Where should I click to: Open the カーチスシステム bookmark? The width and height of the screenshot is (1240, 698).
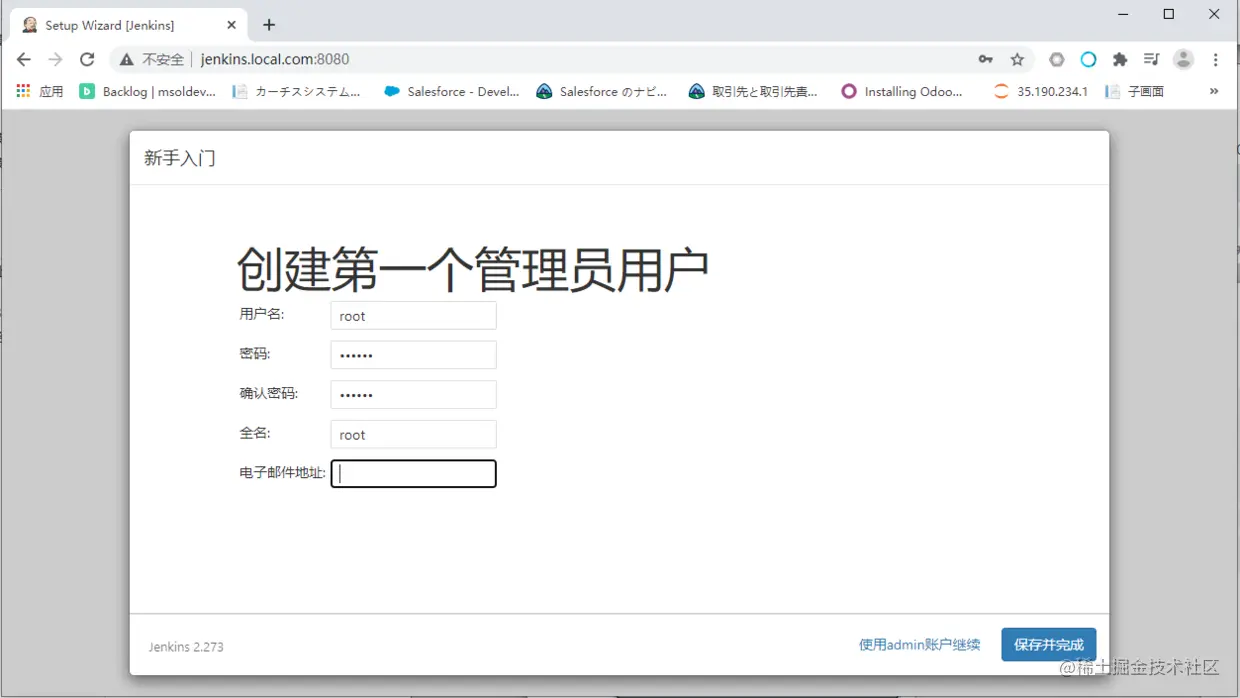[x=297, y=91]
